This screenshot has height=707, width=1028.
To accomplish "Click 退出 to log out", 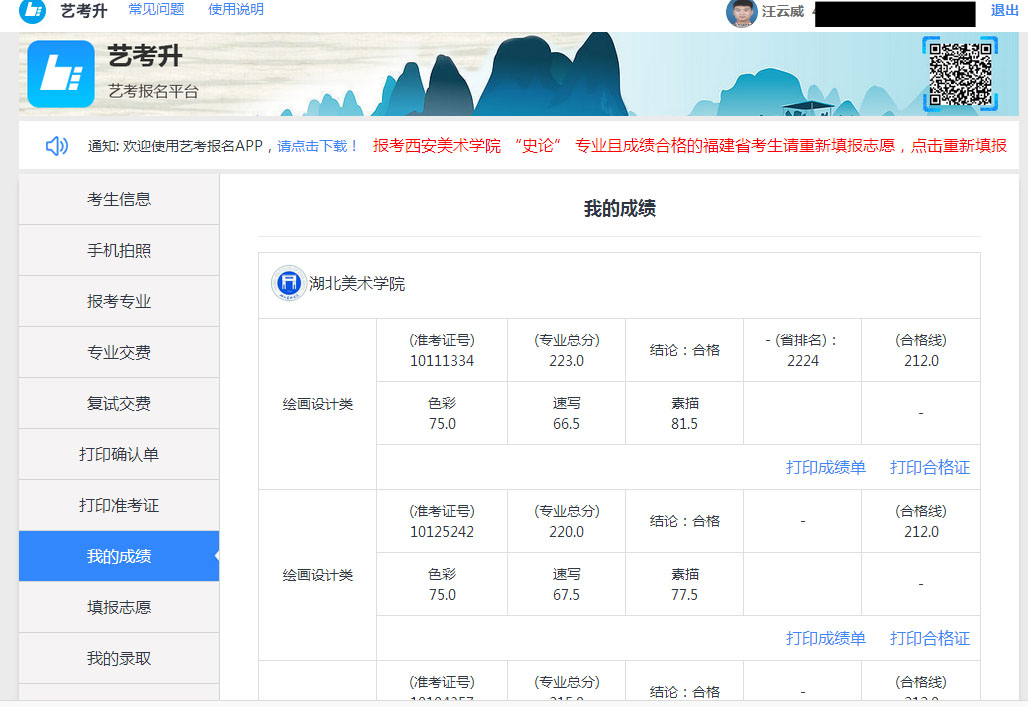I will (x=1004, y=10).
